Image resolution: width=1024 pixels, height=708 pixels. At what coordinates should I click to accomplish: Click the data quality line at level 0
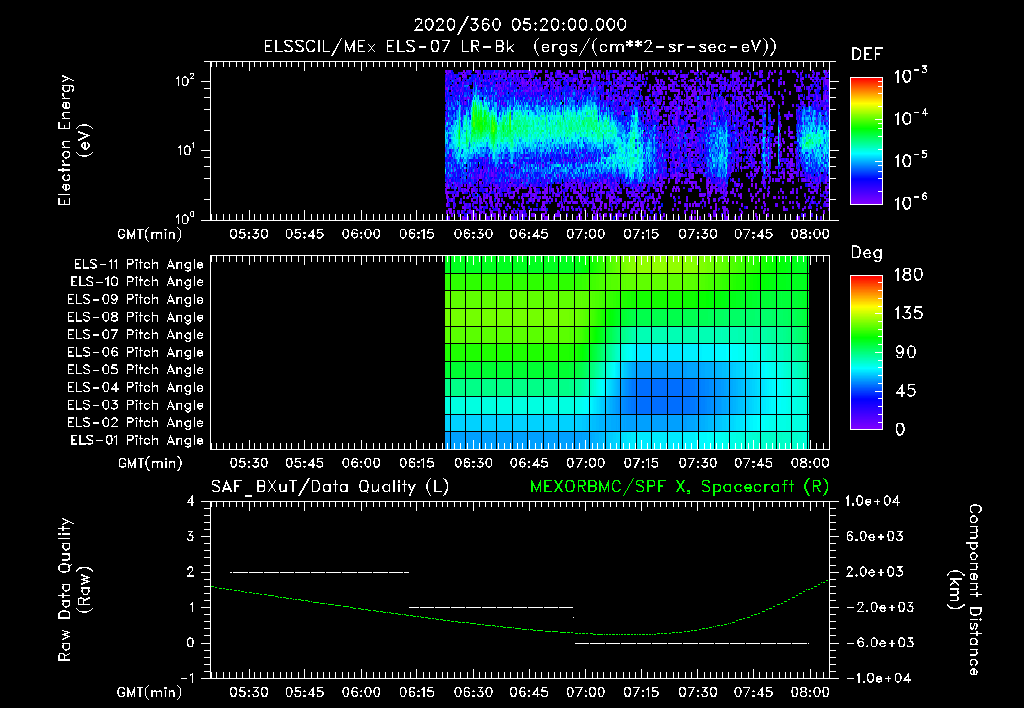pos(692,643)
